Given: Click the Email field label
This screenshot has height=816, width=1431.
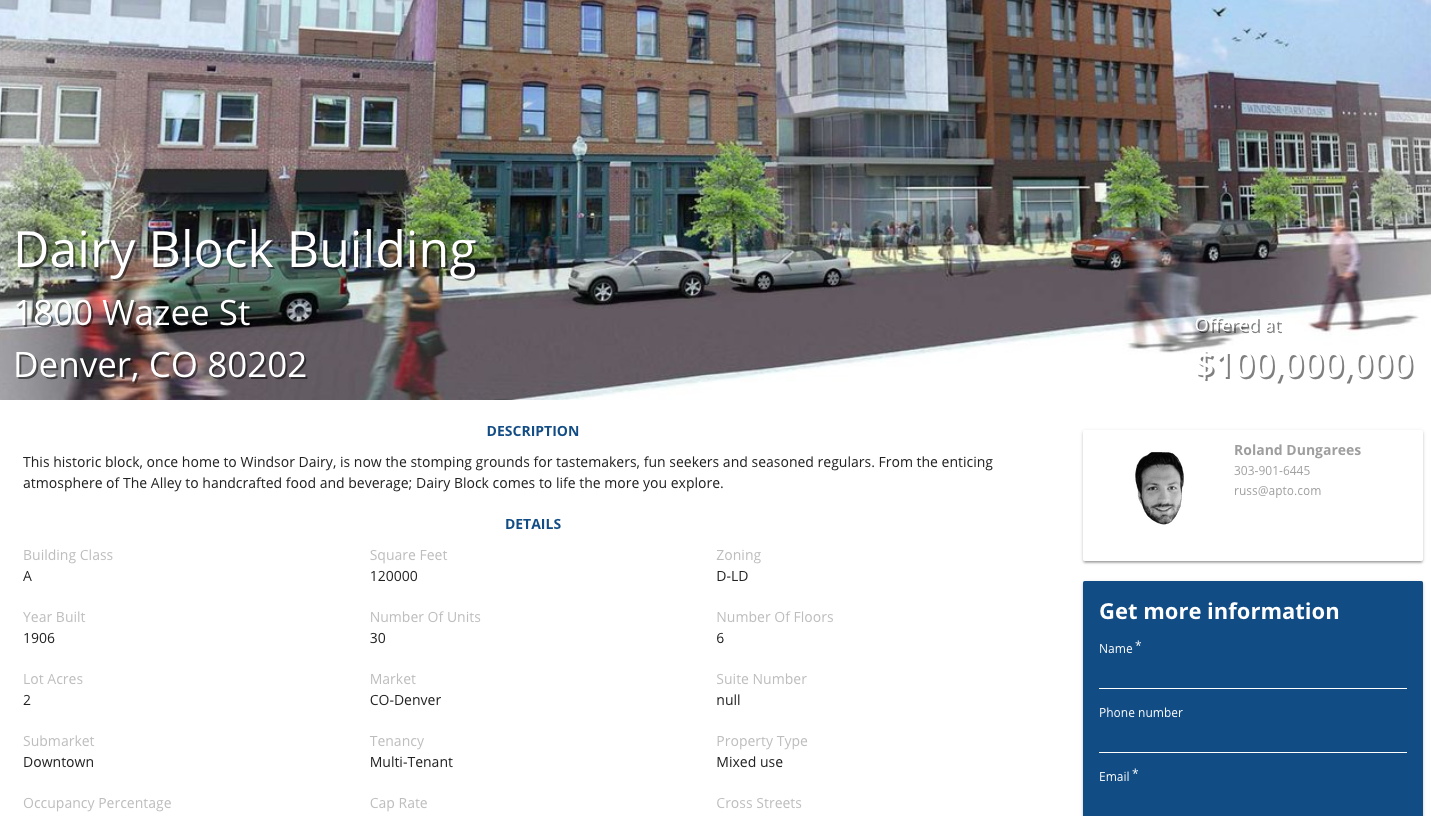Looking at the screenshot, I should pos(1119,776).
